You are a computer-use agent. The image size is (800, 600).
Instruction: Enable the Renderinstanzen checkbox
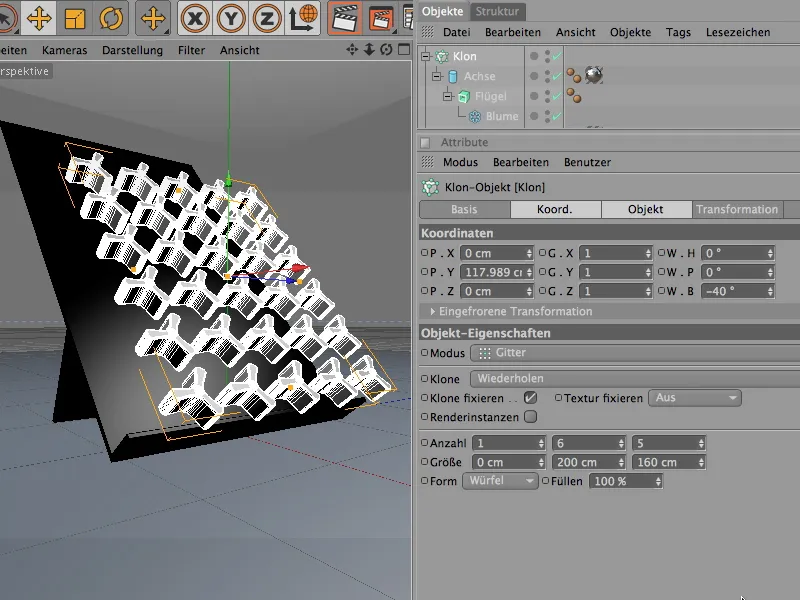(530, 417)
